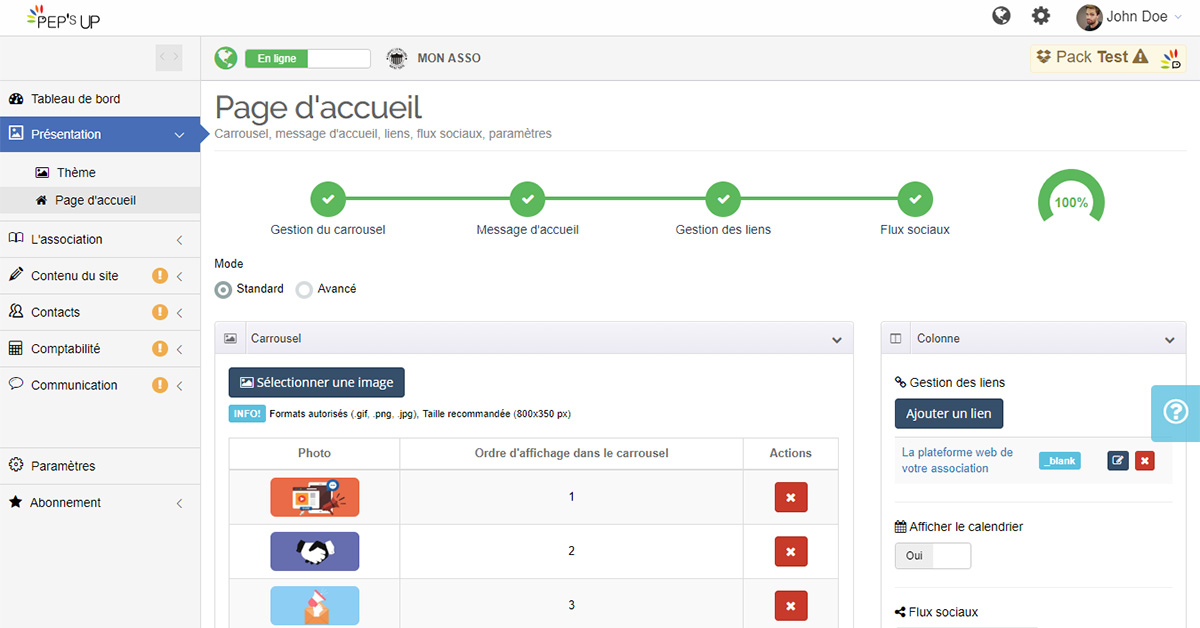This screenshot has width=1200, height=628.
Task: Click the _blank target badge
Action: coord(1060,461)
